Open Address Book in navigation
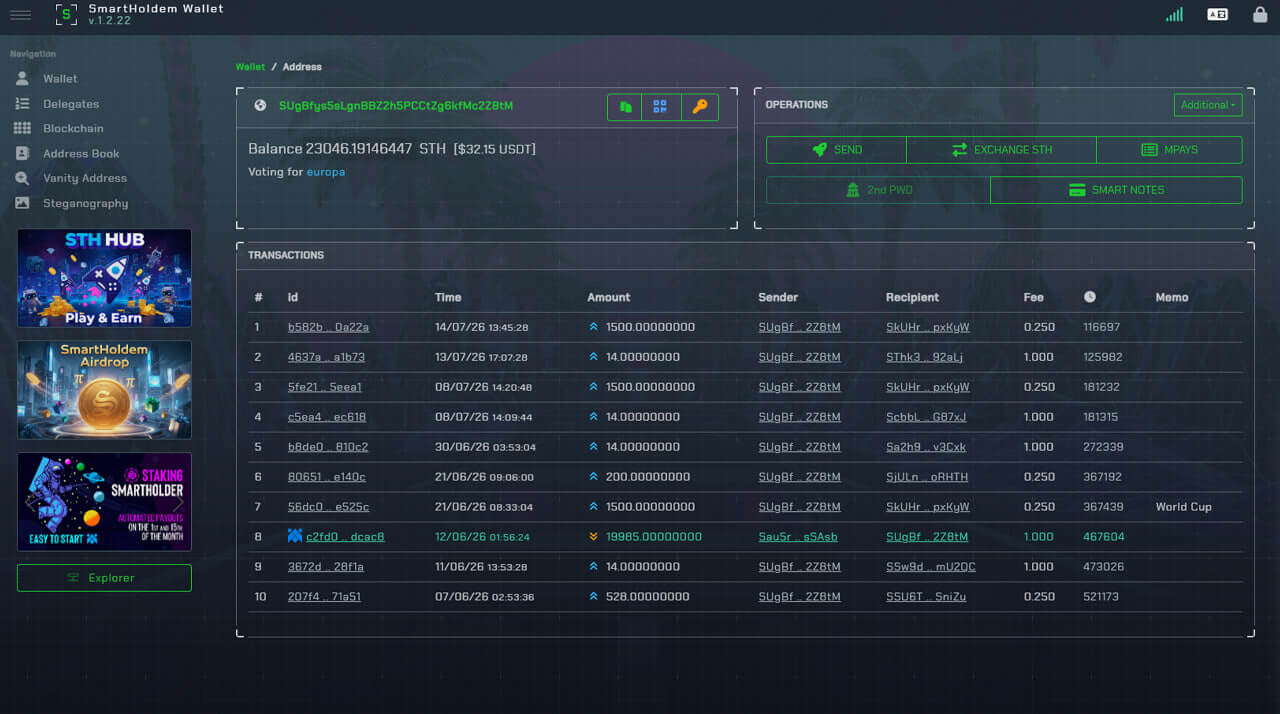 (81, 154)
